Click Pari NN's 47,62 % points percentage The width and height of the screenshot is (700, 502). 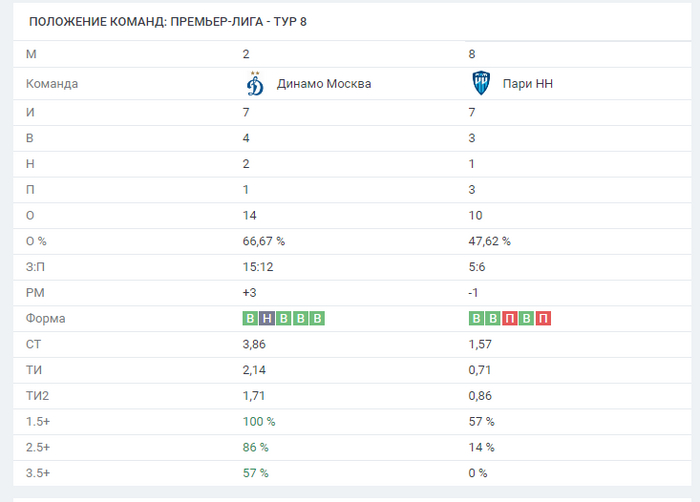(x=489, y=241)
